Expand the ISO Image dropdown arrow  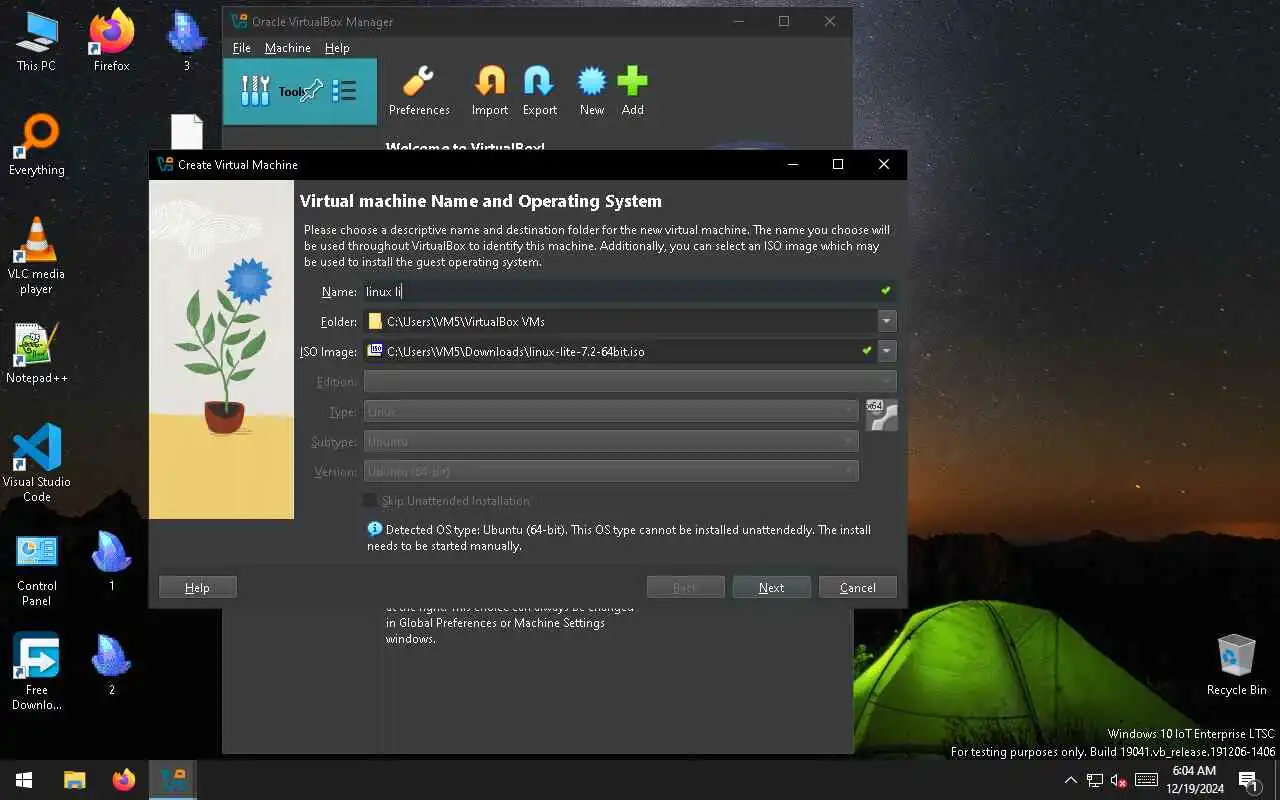tap(886, 351)
